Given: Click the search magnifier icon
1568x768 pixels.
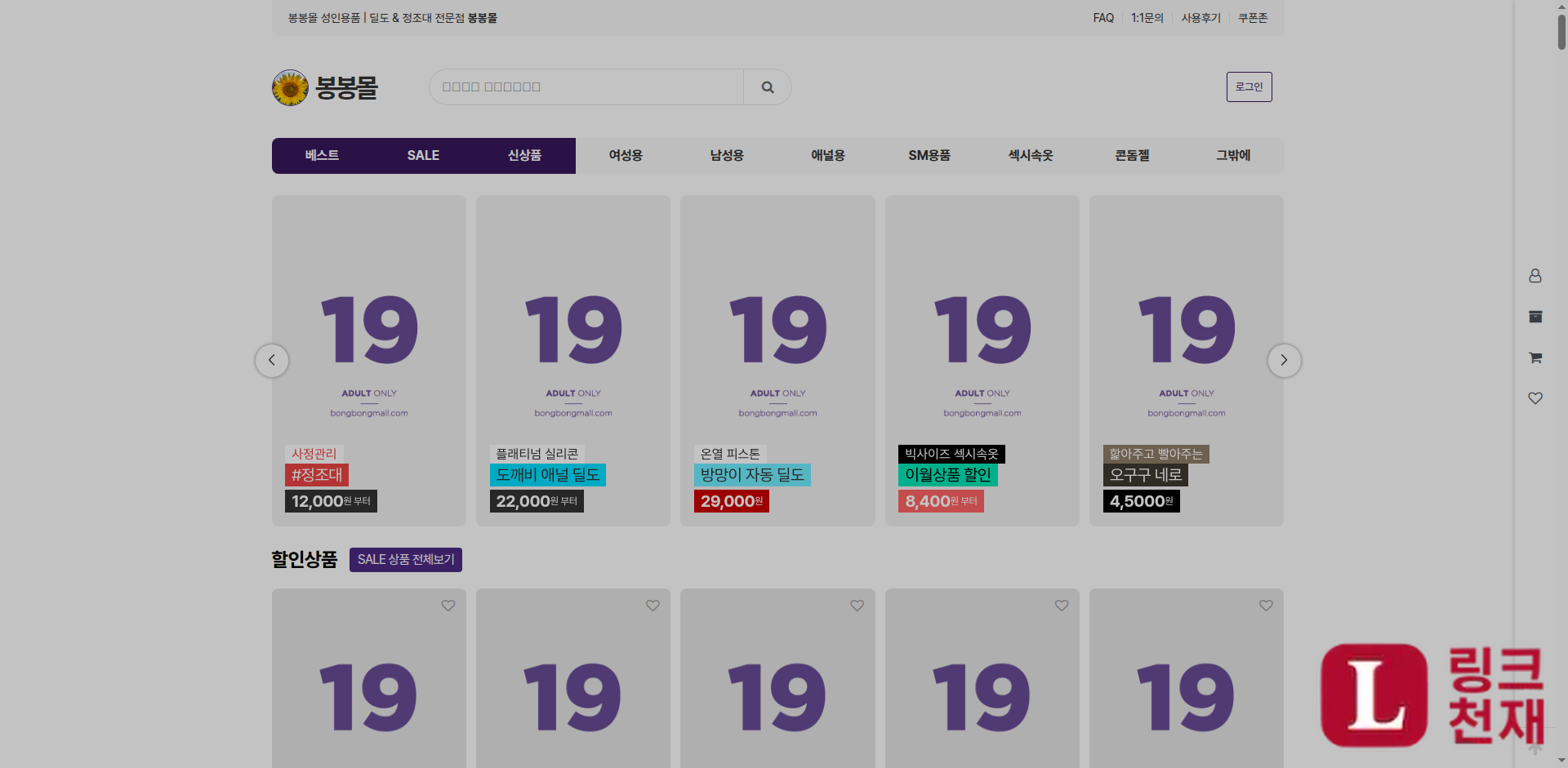Looking at the screenshot, I should tap(768, 87).
